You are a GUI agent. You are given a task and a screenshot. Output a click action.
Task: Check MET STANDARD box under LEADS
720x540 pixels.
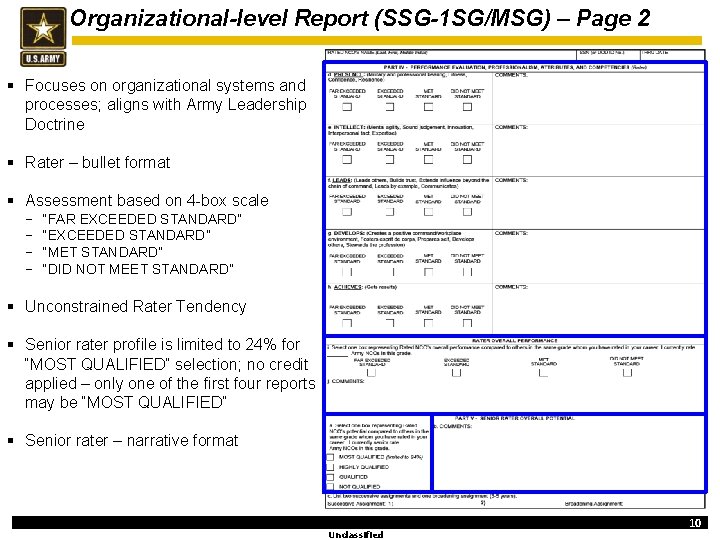pos(428,212)
